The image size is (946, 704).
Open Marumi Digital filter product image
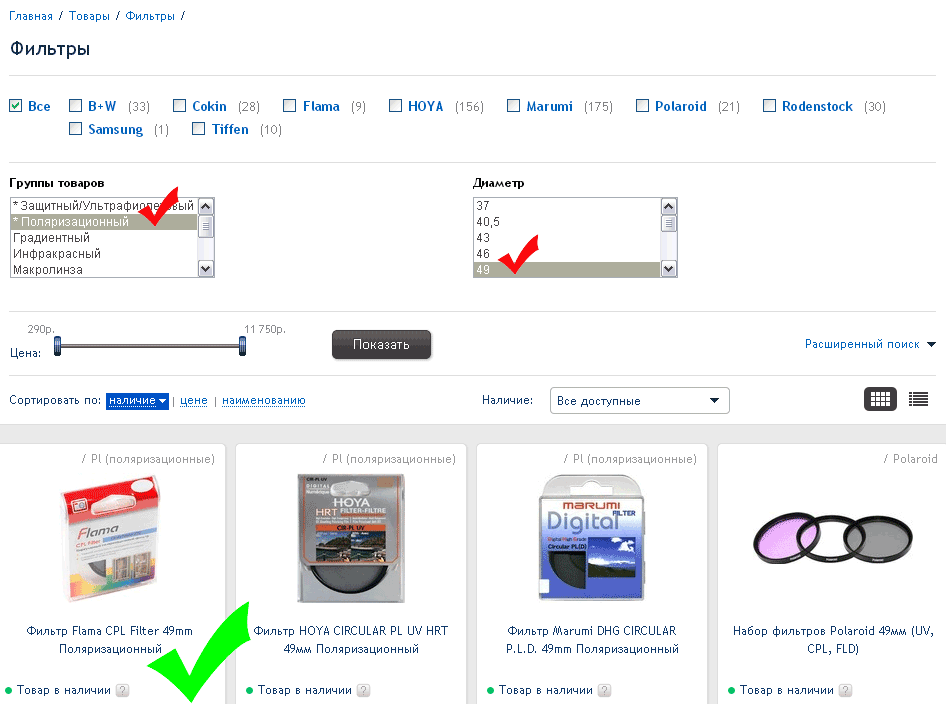[592, 538]
